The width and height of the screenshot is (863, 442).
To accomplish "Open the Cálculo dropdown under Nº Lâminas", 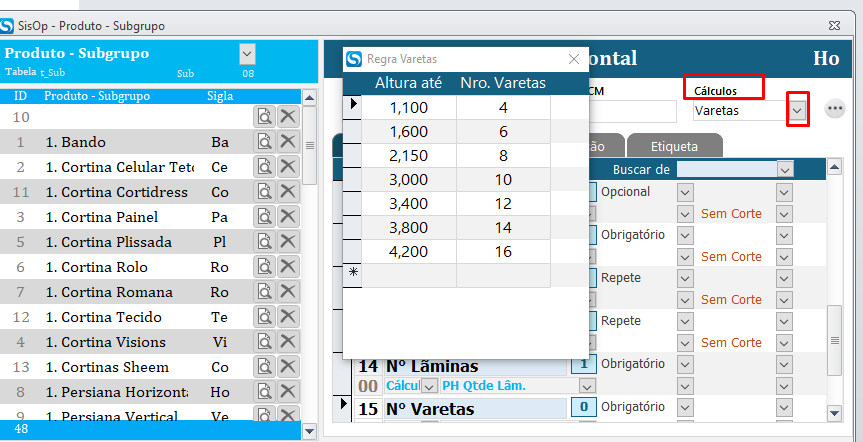I will point(429,386).
